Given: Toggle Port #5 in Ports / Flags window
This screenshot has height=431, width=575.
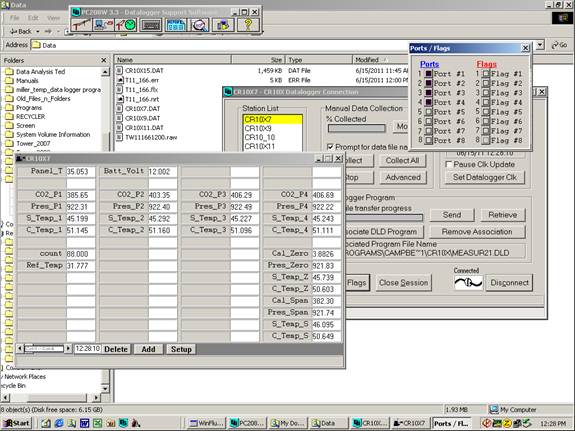Looking at the screenshot, I should pos(428,112).
